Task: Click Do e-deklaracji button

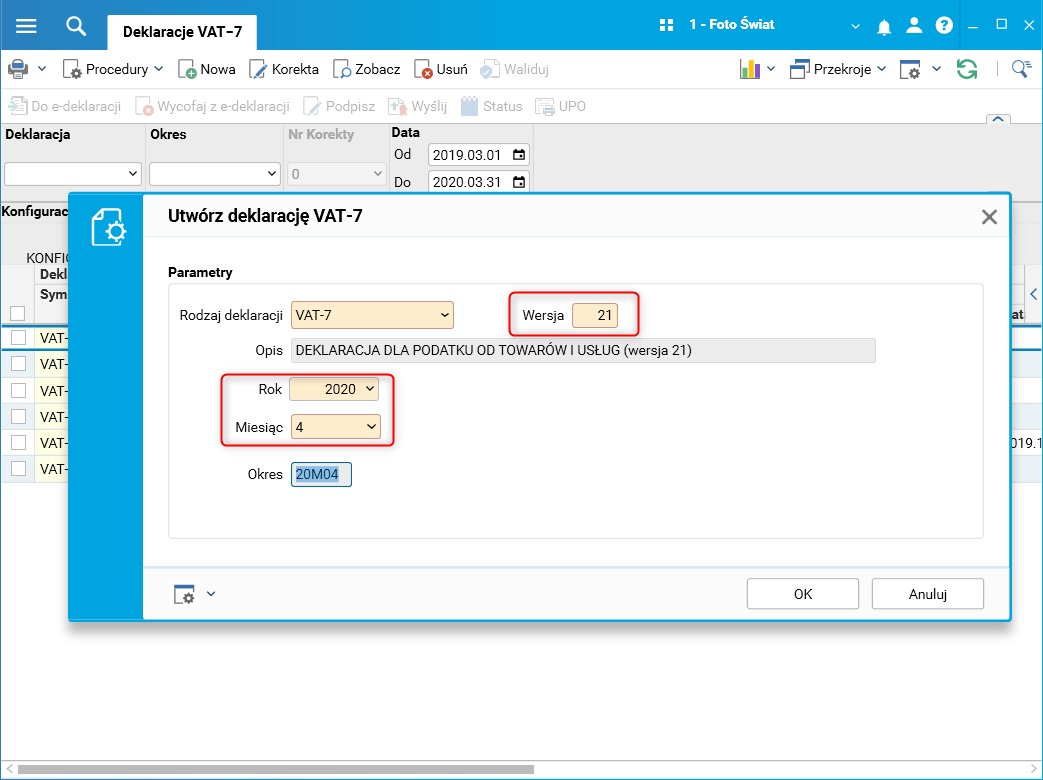Action: pyautogui.click(x=65, y=106)
